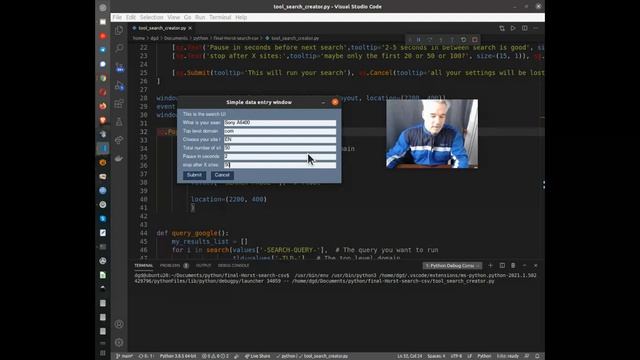Click the compare changes icon in editor title
Image resolution: width=640 pixels, height=360 pixels.
click(502, 28)
